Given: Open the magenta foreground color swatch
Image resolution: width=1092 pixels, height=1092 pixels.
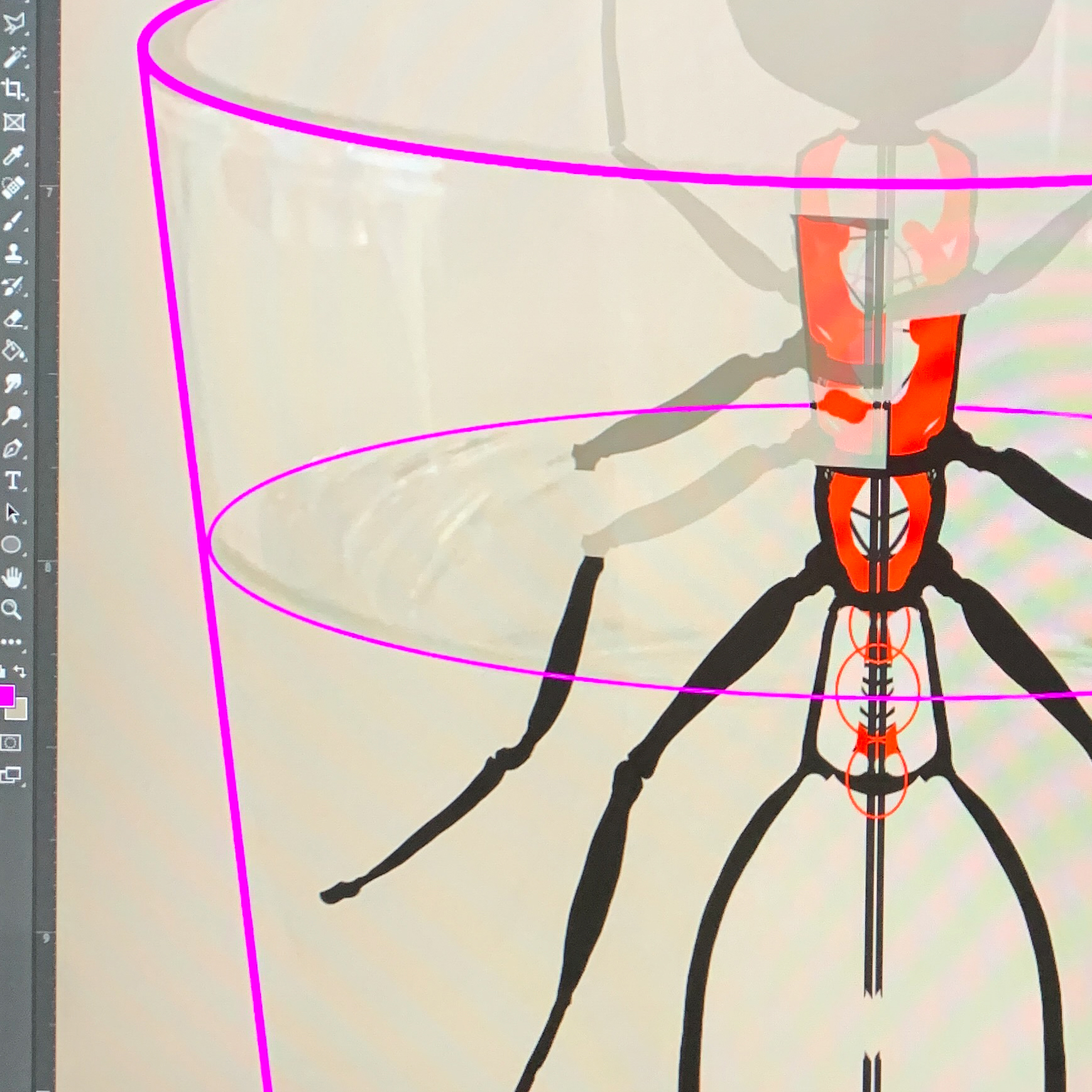Looking at the screenshot, I should pyautogui.click(x=6, y=695).
